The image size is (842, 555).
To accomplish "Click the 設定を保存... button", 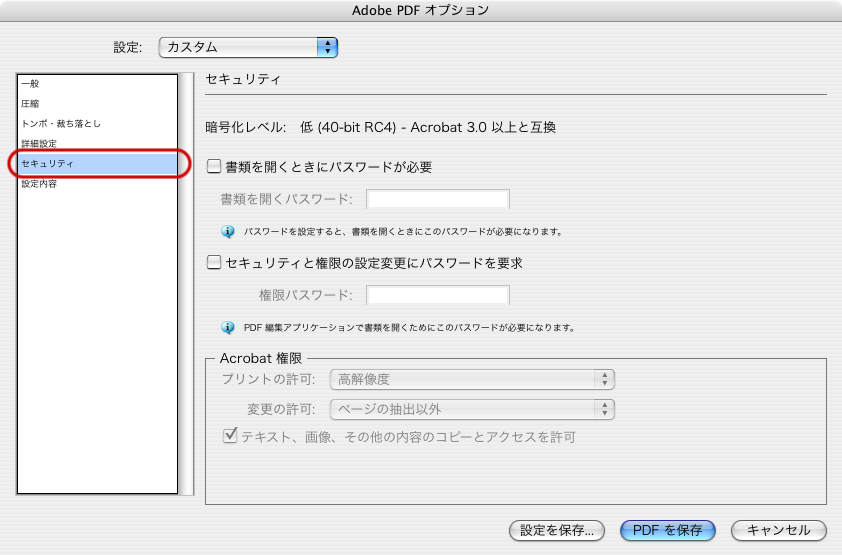I will click(x=557, y=530).
